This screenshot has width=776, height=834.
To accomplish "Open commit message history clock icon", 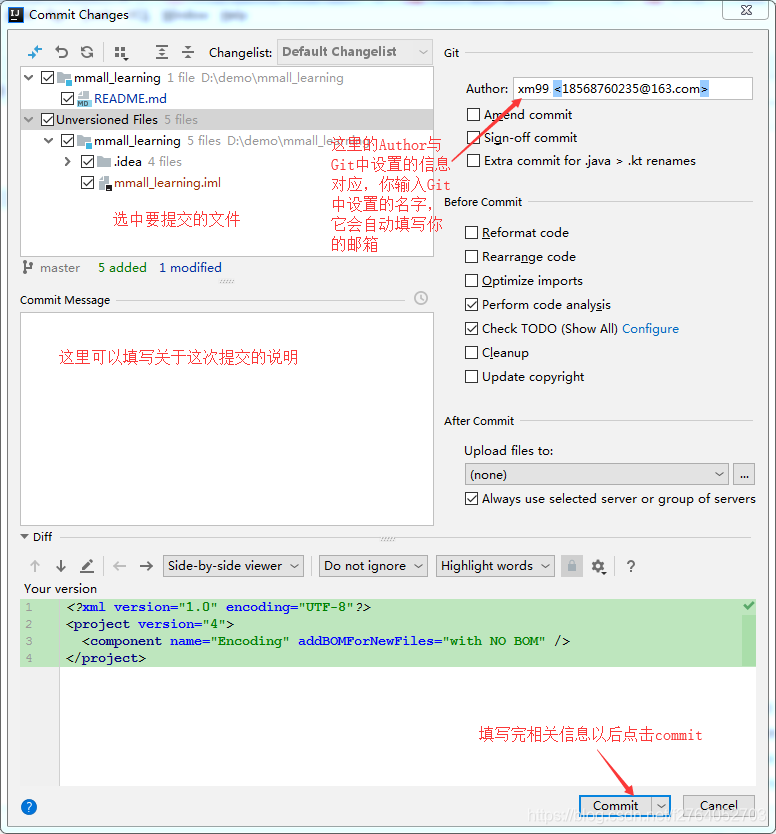I will pyautogui.click(x=421, y=298).
